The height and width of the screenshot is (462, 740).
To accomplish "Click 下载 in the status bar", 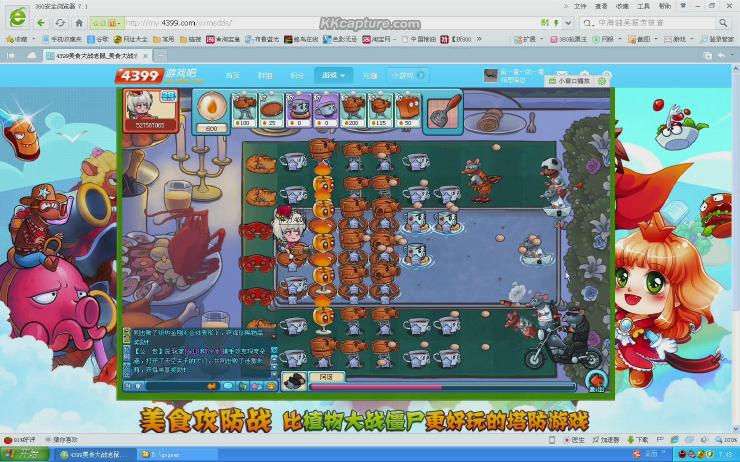I will pyautogui.click(x=638, y=440).
